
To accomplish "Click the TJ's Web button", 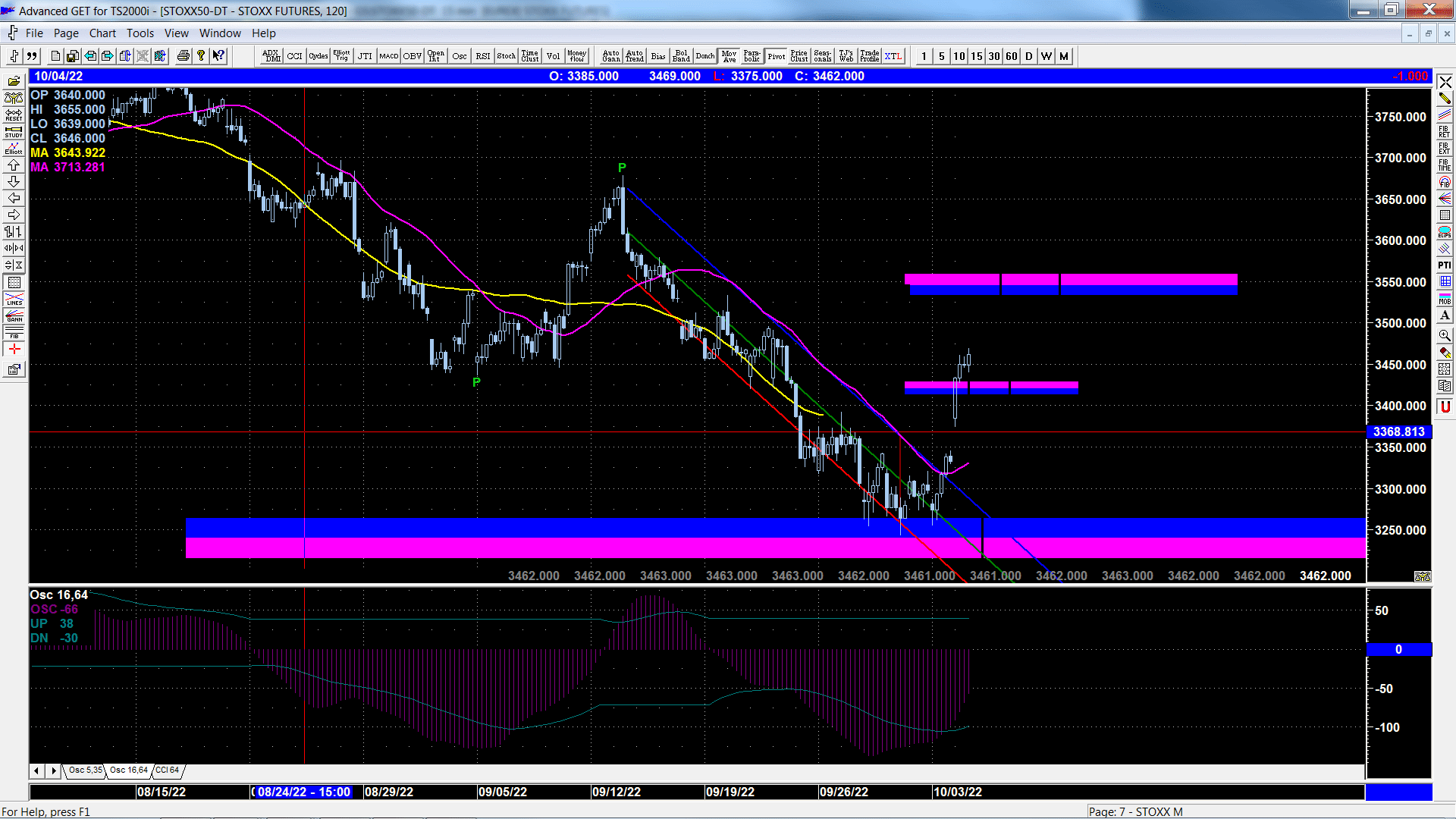I will (846, 56).
